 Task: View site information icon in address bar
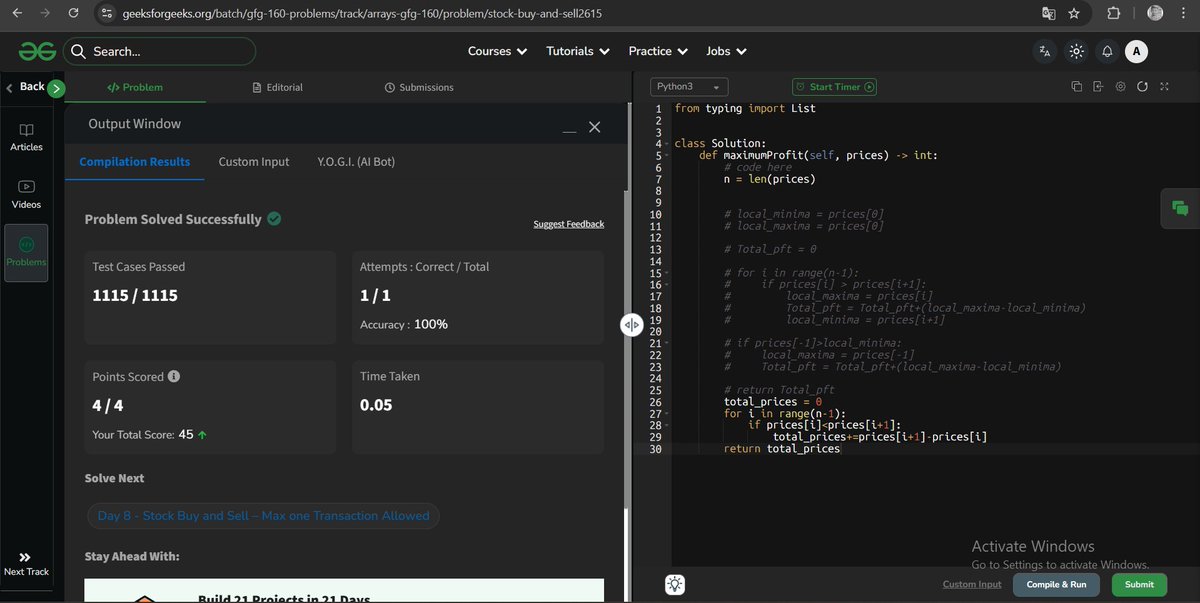coord(108,14)
